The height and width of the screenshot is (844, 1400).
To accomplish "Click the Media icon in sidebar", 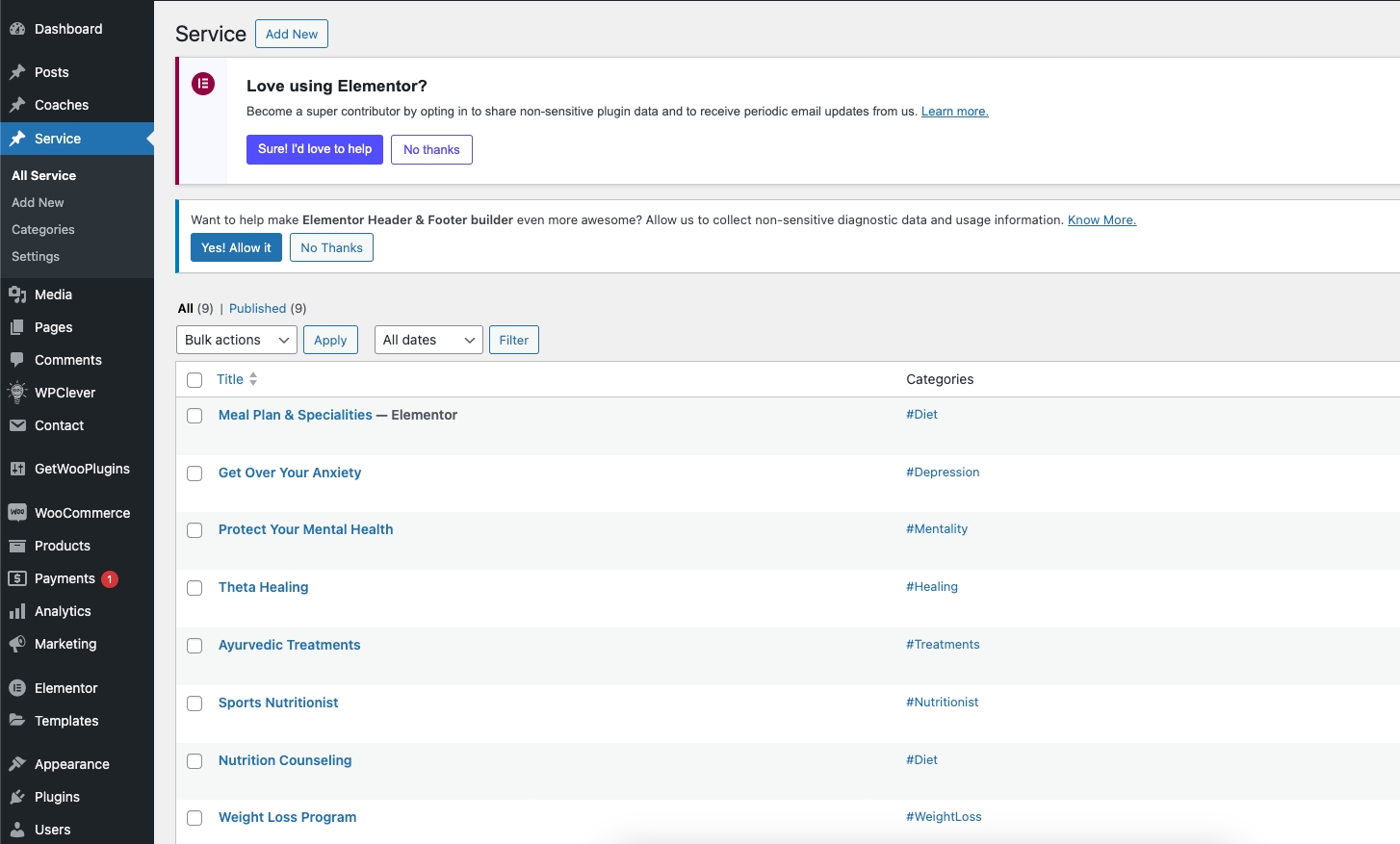I will (x=17, y=294).
